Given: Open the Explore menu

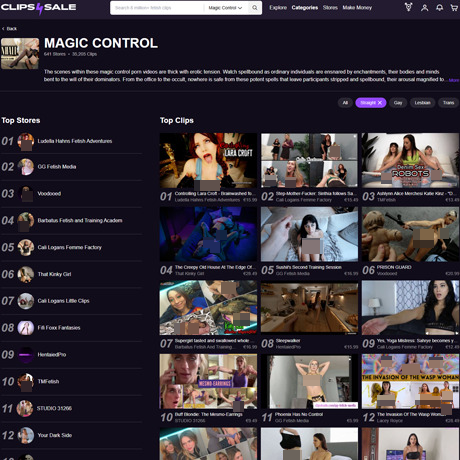Looking at the screenshot, I should click(x=278, y=7).
